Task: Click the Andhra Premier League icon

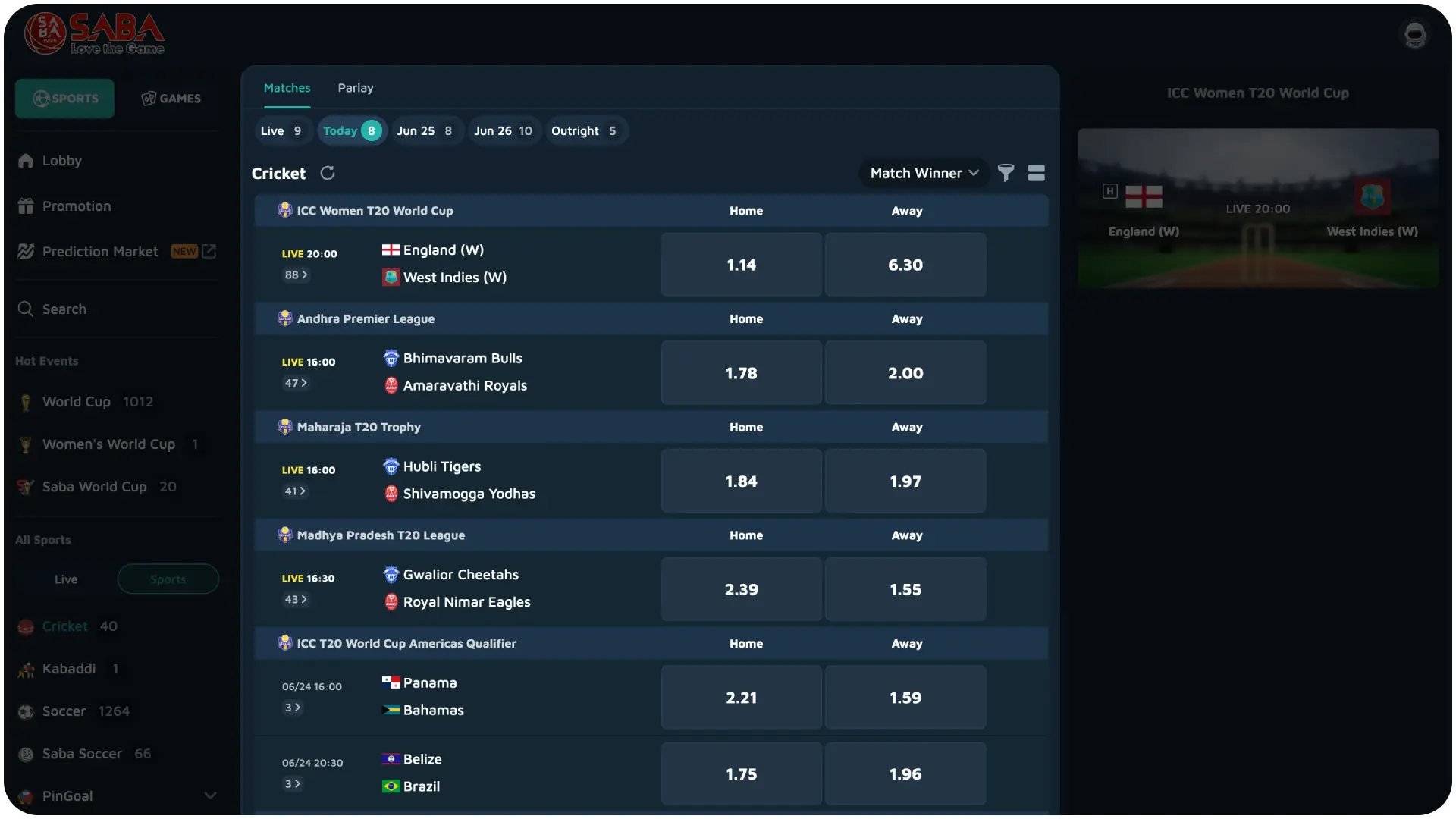Action: coord(285,318)
